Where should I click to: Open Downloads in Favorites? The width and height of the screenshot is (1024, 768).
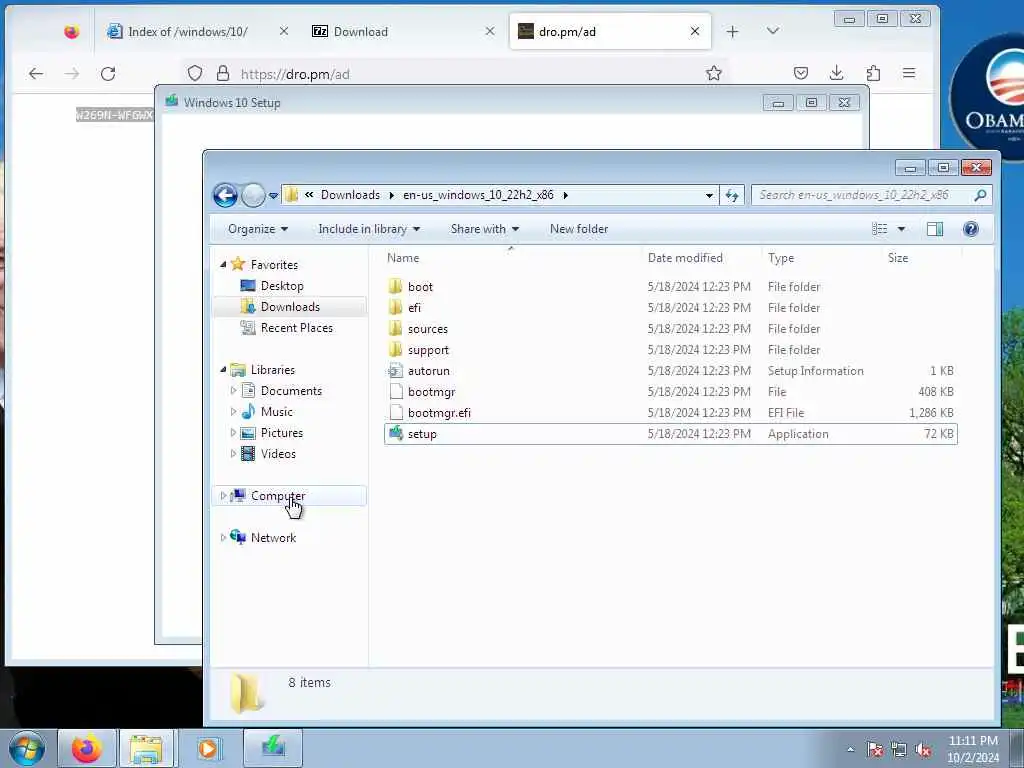click(x=290, y=306)
